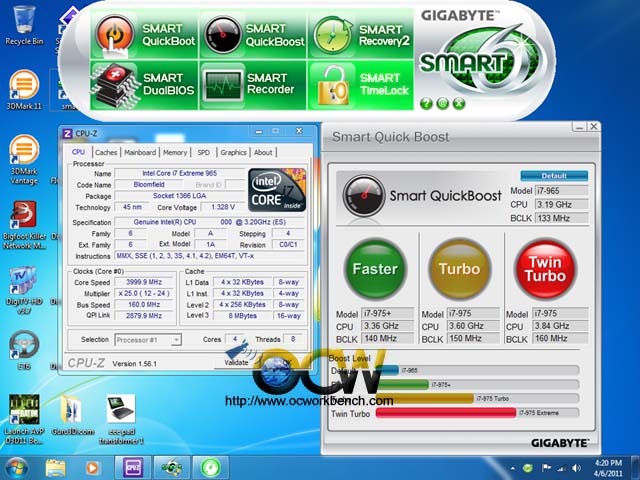Click QPI Link value 2879.9 MHz
640x480 pixels.
(144, 316)
